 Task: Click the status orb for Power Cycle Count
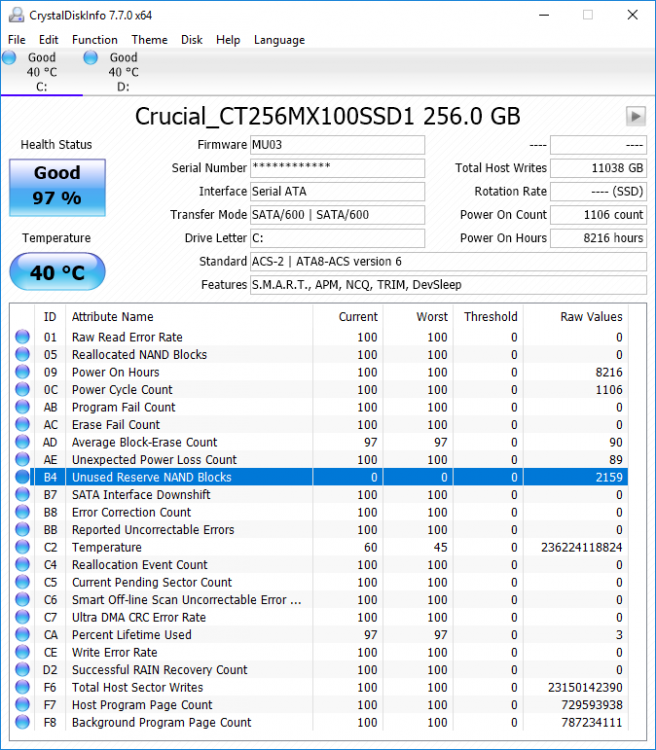(x=22, y=389)
